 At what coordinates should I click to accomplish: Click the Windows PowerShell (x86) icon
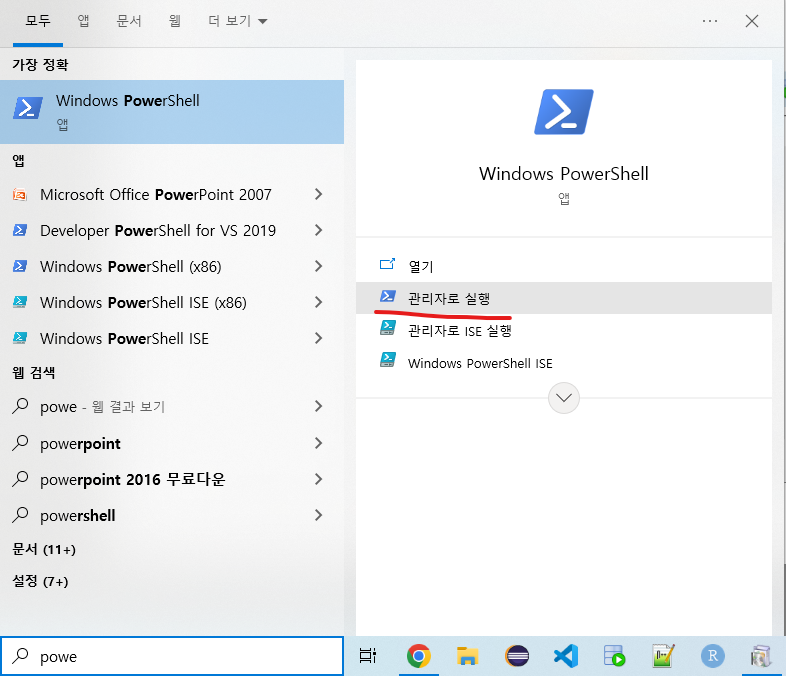click(20, 266)
